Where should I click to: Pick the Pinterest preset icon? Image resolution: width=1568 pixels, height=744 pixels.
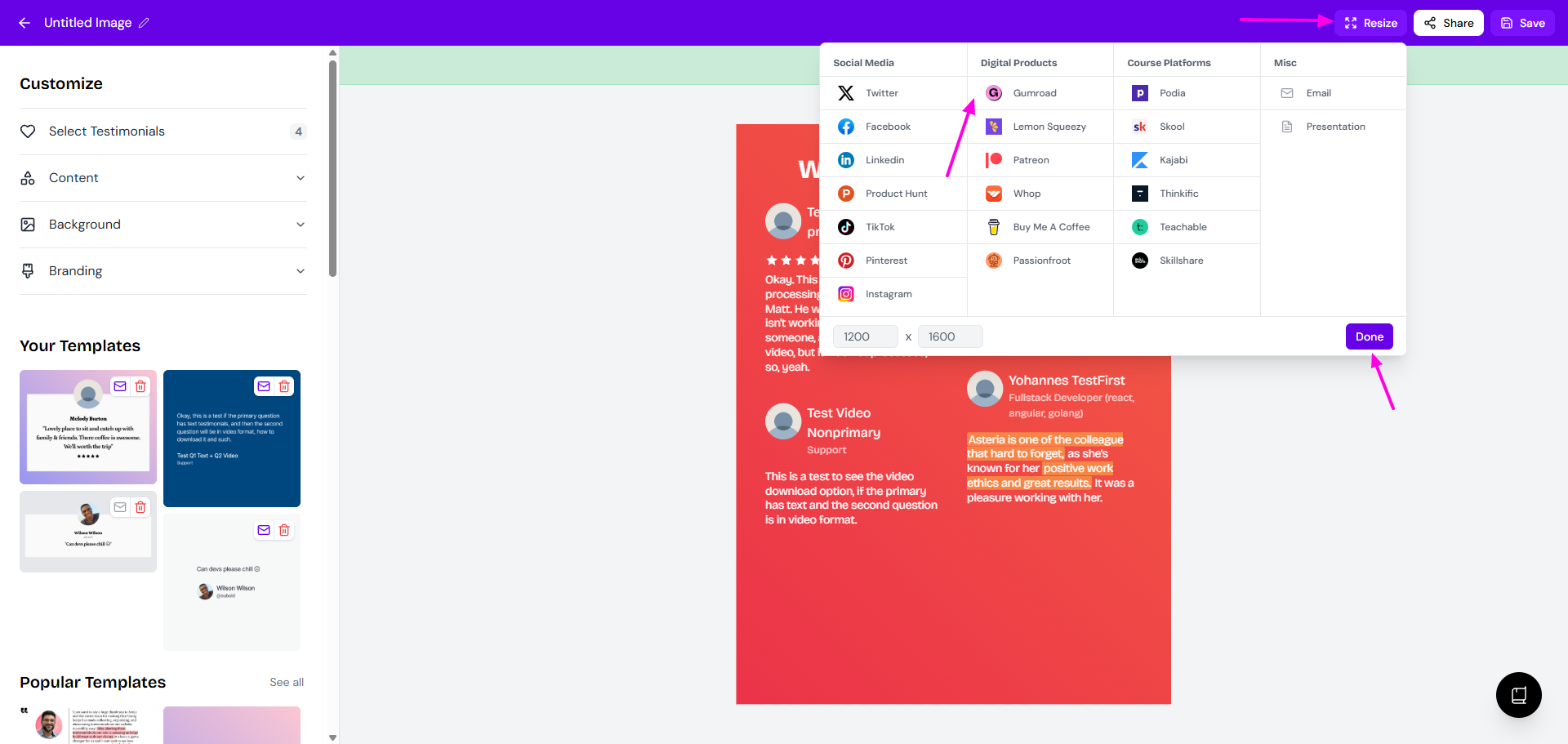pos(846,261)
